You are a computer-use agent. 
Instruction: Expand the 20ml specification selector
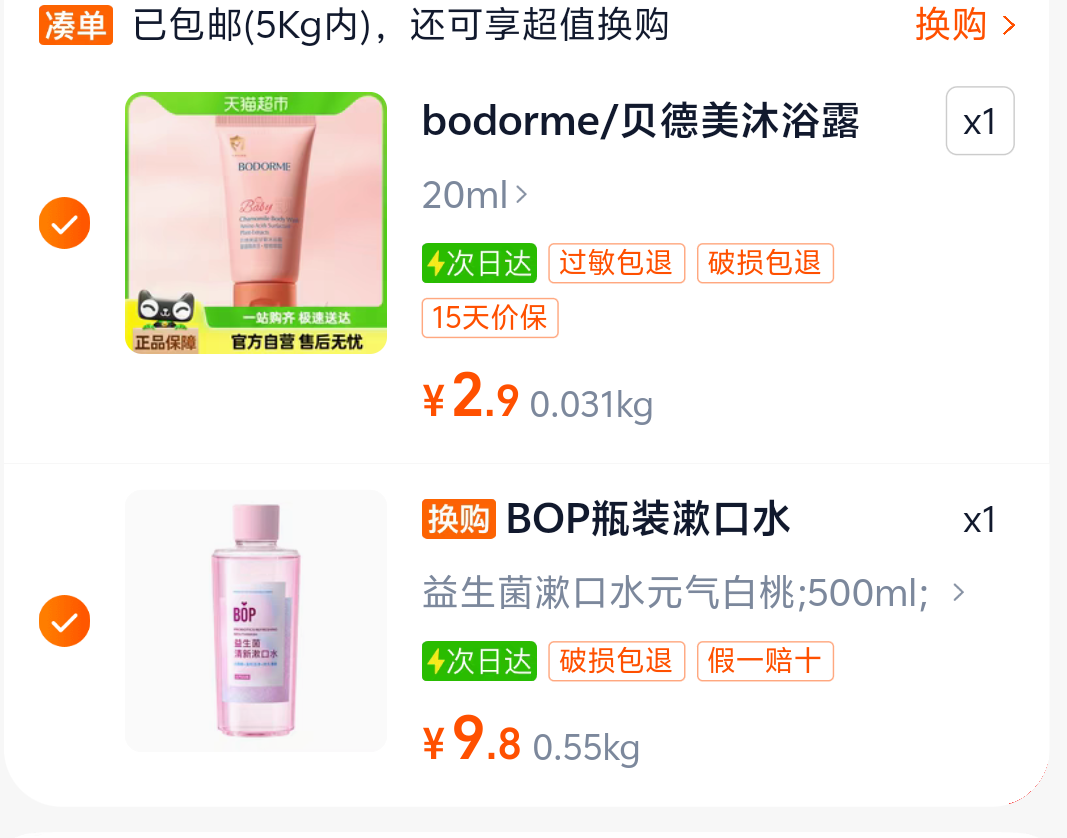pyautogui.click(x=475, y=195)
